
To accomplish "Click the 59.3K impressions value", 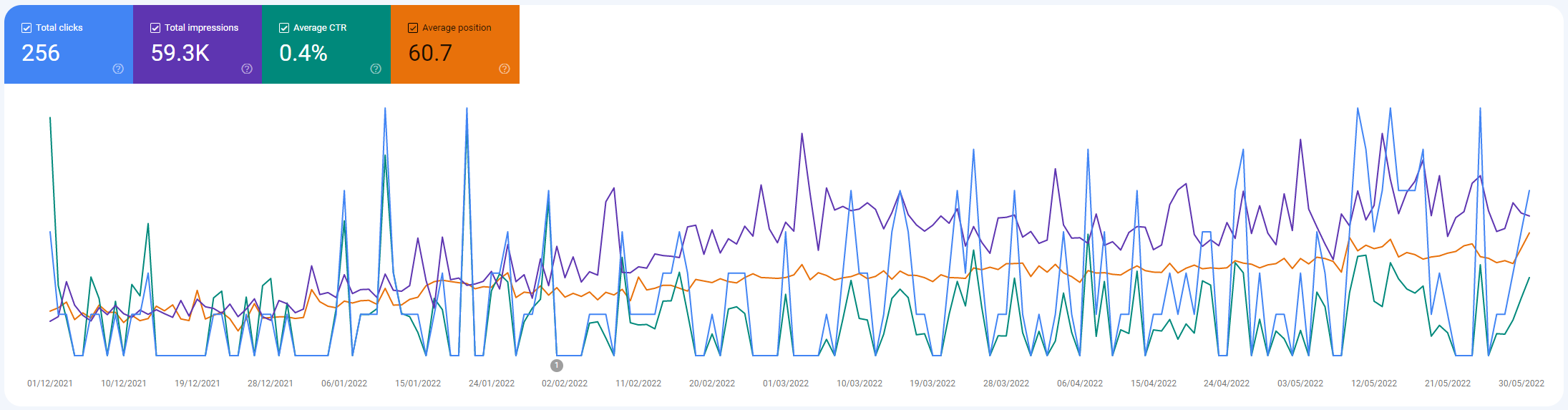I will click(x=180, y=53).
